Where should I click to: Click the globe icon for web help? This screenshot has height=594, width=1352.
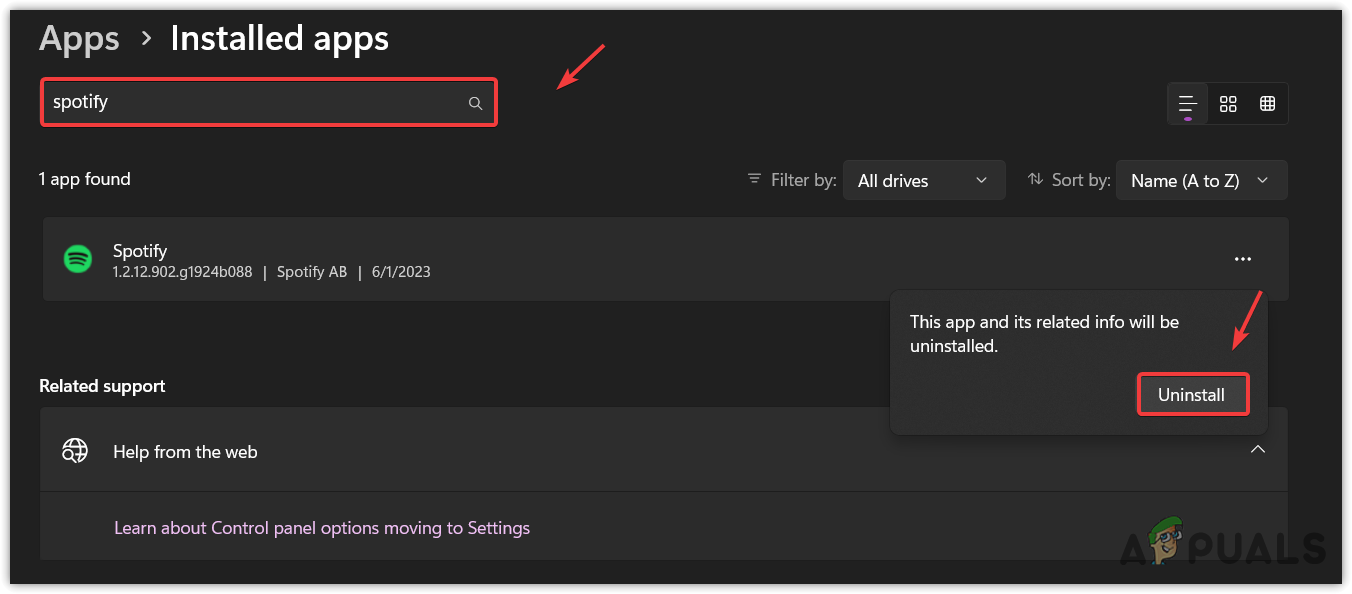tap(75, 451)
